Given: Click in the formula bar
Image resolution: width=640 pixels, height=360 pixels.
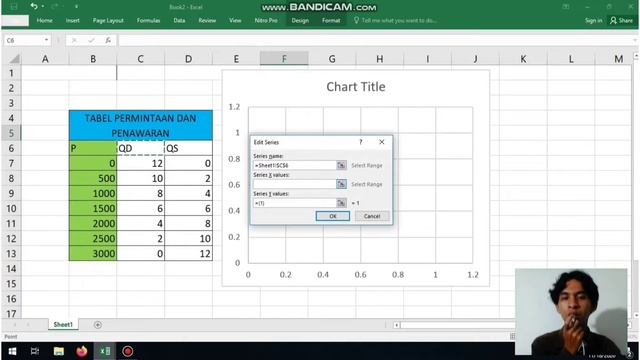Looking at the screenshot, I should pyautogui.click(x=375, y=40).
